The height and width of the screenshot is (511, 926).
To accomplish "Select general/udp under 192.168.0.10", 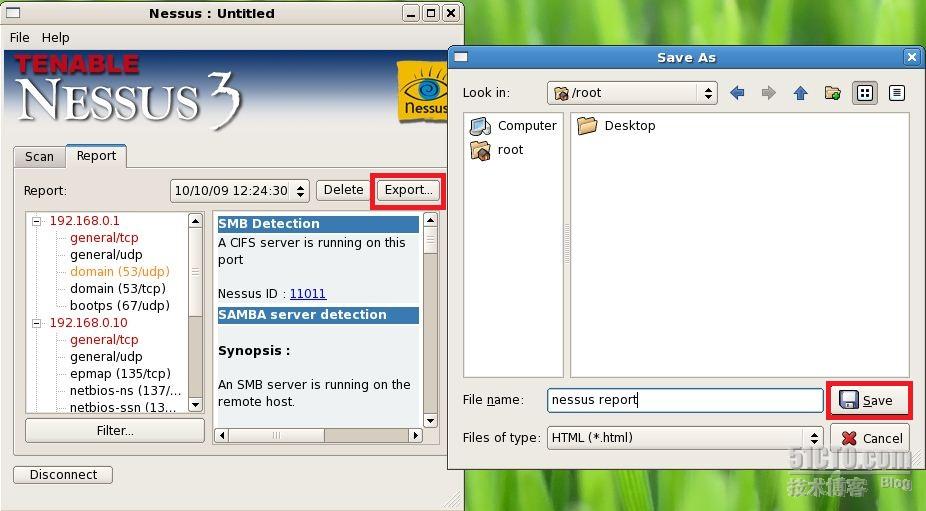I will pos(106,357).
